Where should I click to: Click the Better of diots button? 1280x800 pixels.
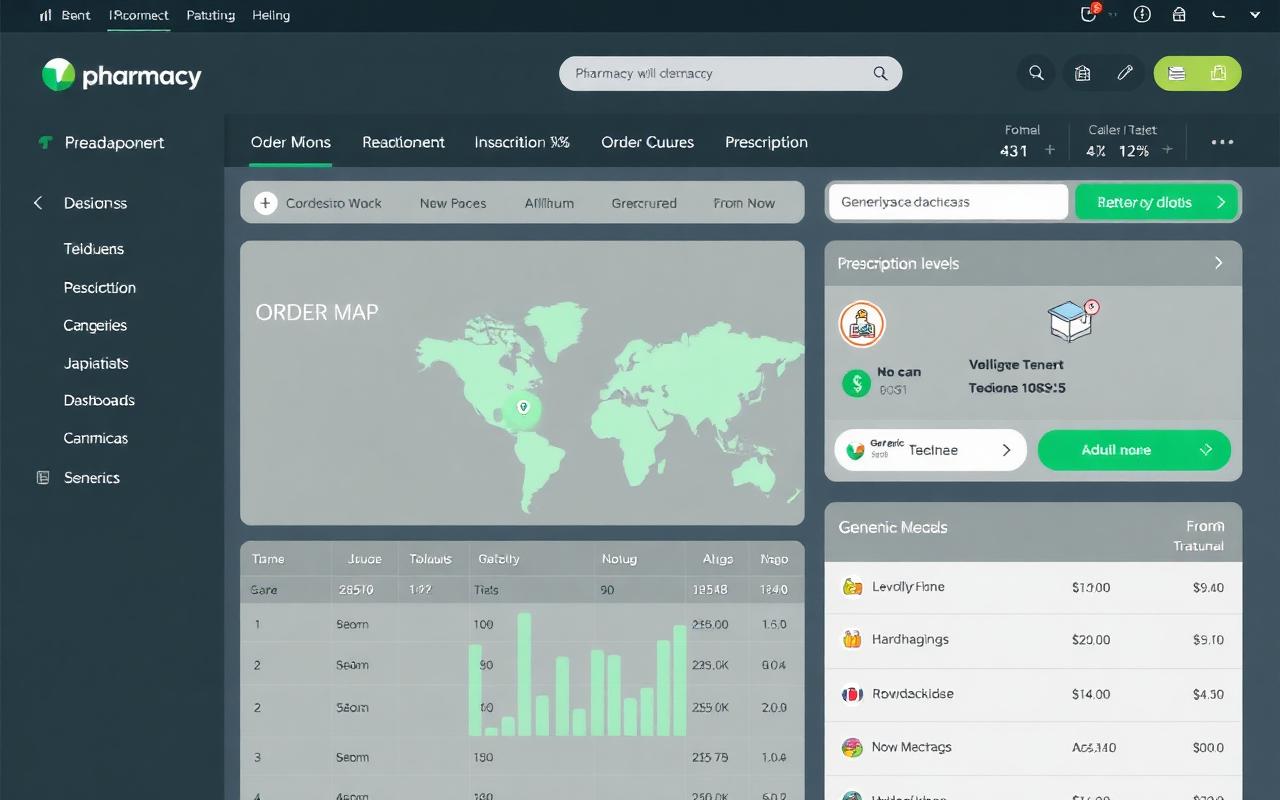click(1156, 202)
